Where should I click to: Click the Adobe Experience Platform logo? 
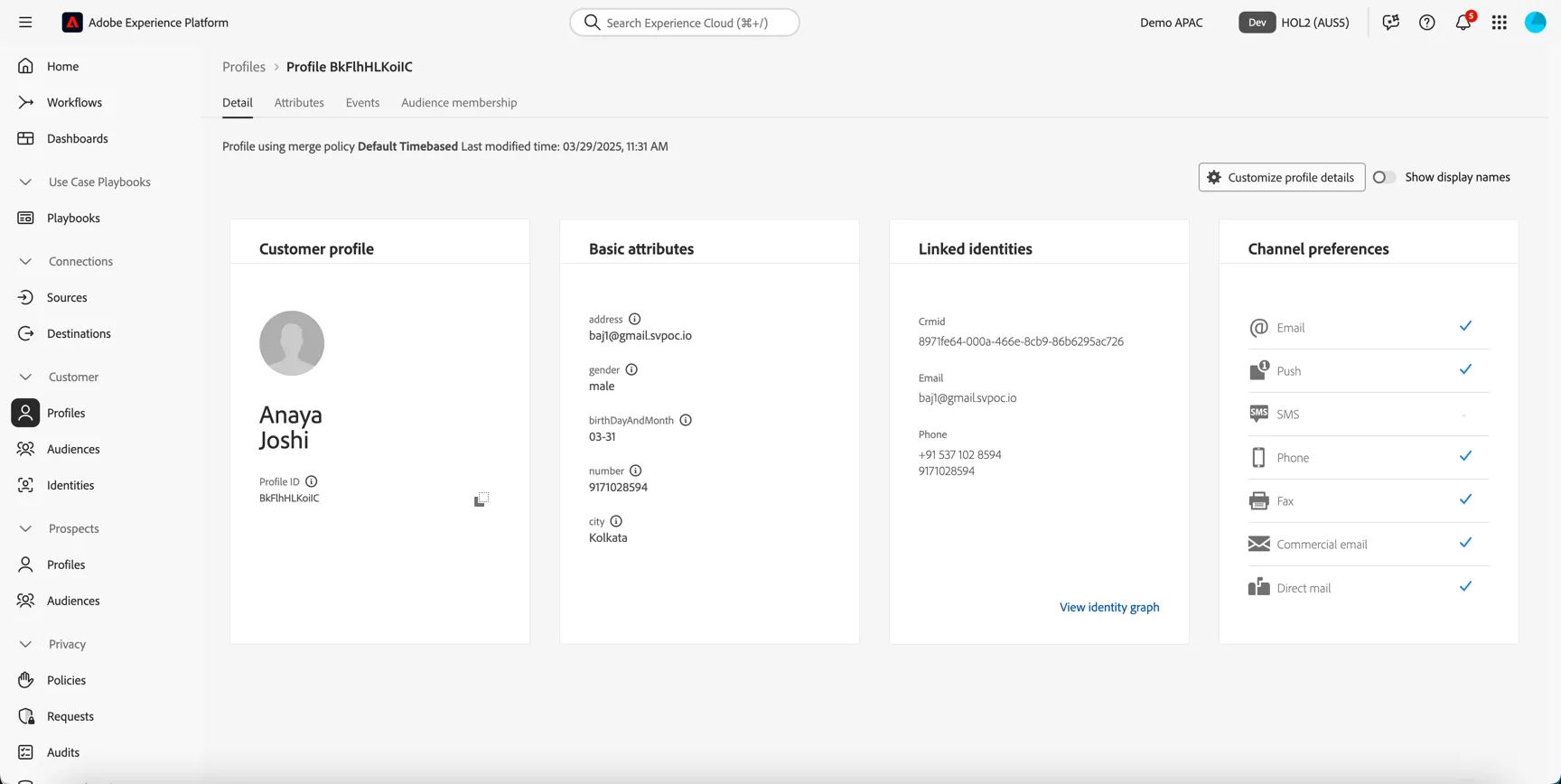coord(72,23)
